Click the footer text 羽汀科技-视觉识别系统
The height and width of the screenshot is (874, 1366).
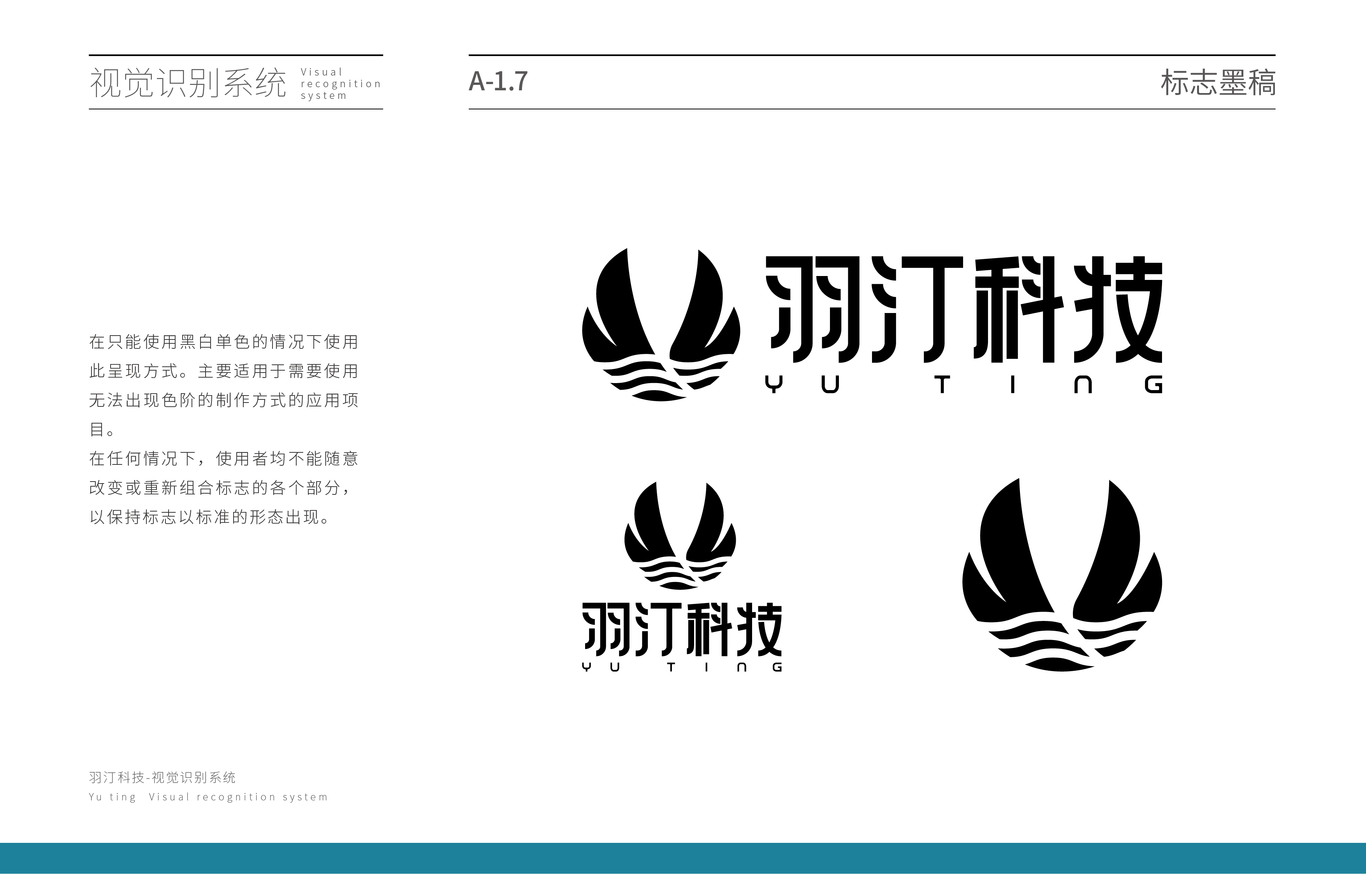163,777
